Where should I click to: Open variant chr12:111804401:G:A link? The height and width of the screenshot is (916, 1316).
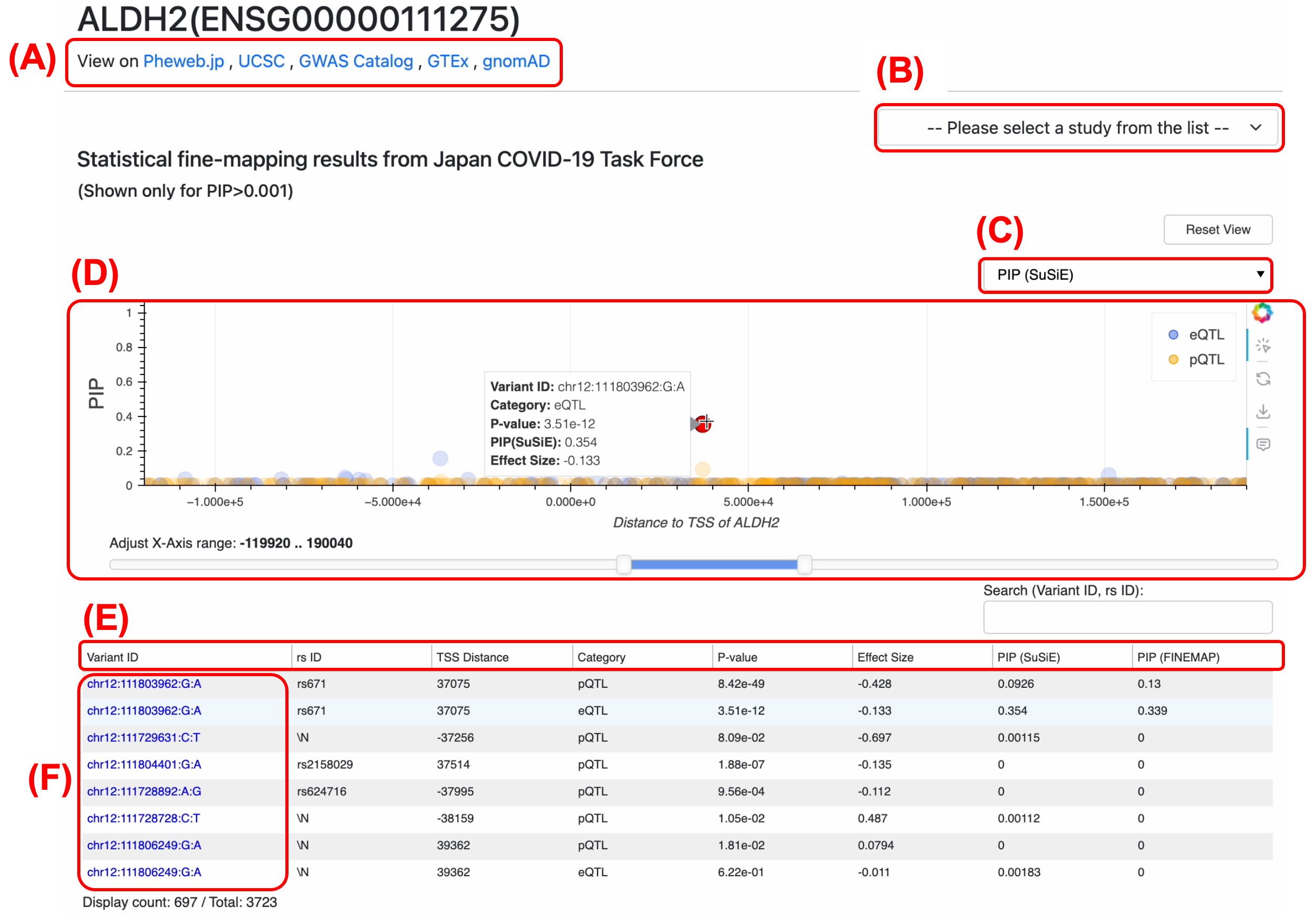click(144, 764)
